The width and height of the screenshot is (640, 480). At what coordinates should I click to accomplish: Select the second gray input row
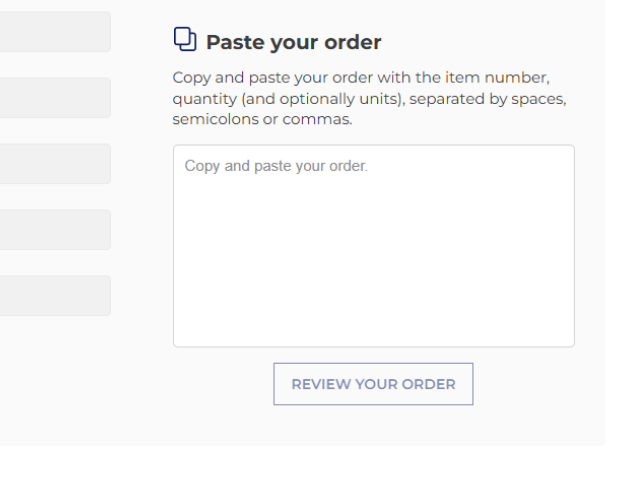tap(55, 98)
